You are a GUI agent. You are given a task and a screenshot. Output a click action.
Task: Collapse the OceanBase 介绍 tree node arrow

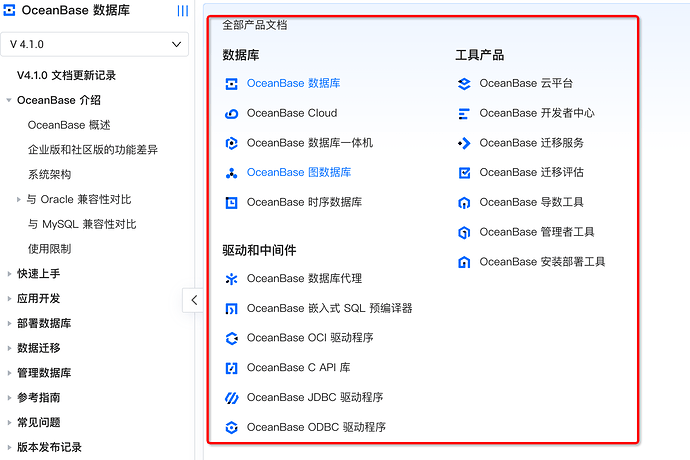tap(9, 100)
